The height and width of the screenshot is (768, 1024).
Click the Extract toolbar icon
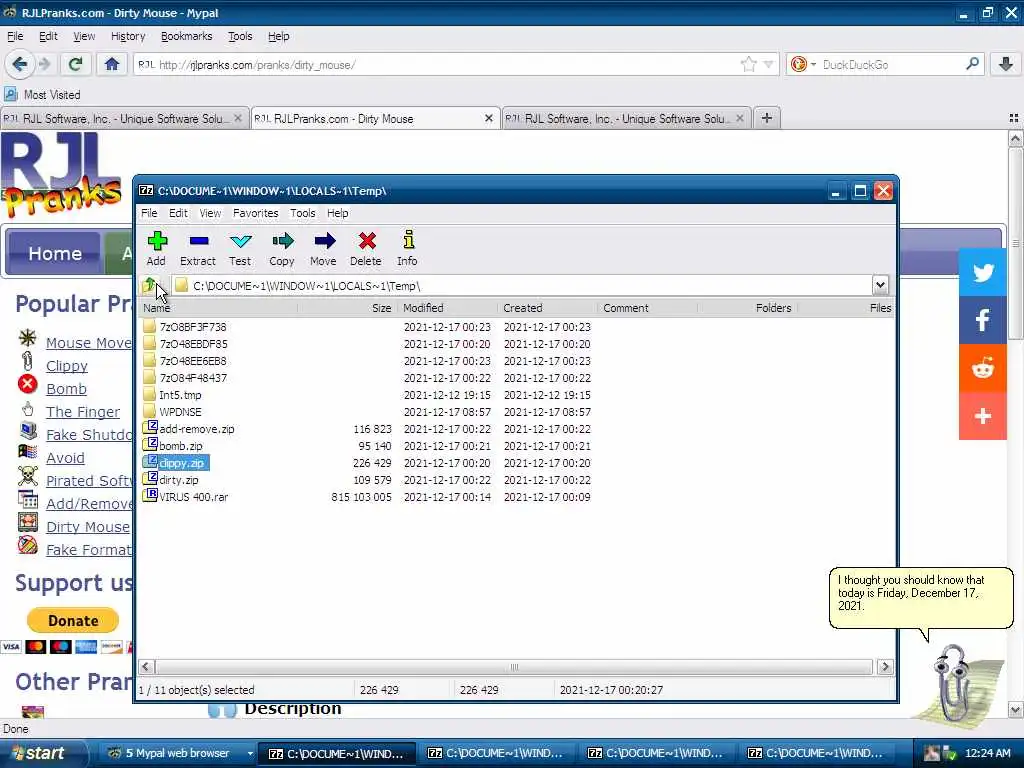(198, 248)
